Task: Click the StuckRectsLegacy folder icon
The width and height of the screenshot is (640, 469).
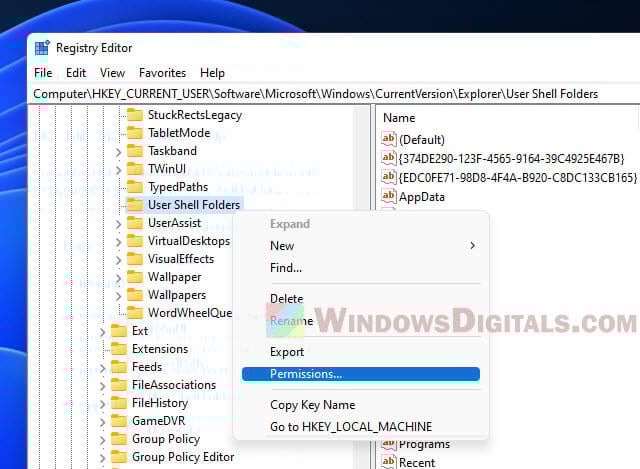Action: pyautogui.click(x=135, y=115)
